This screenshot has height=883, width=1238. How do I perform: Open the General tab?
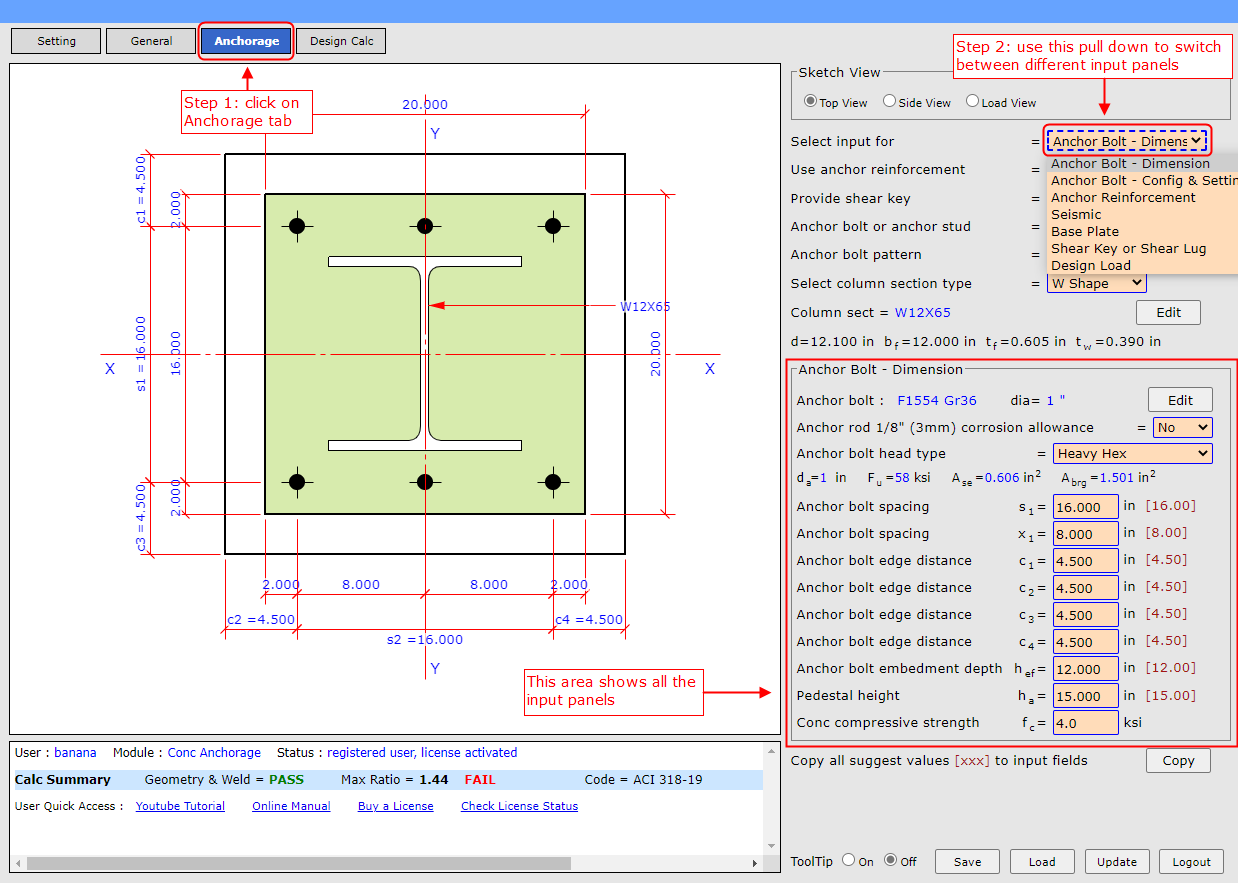point(152,41)
